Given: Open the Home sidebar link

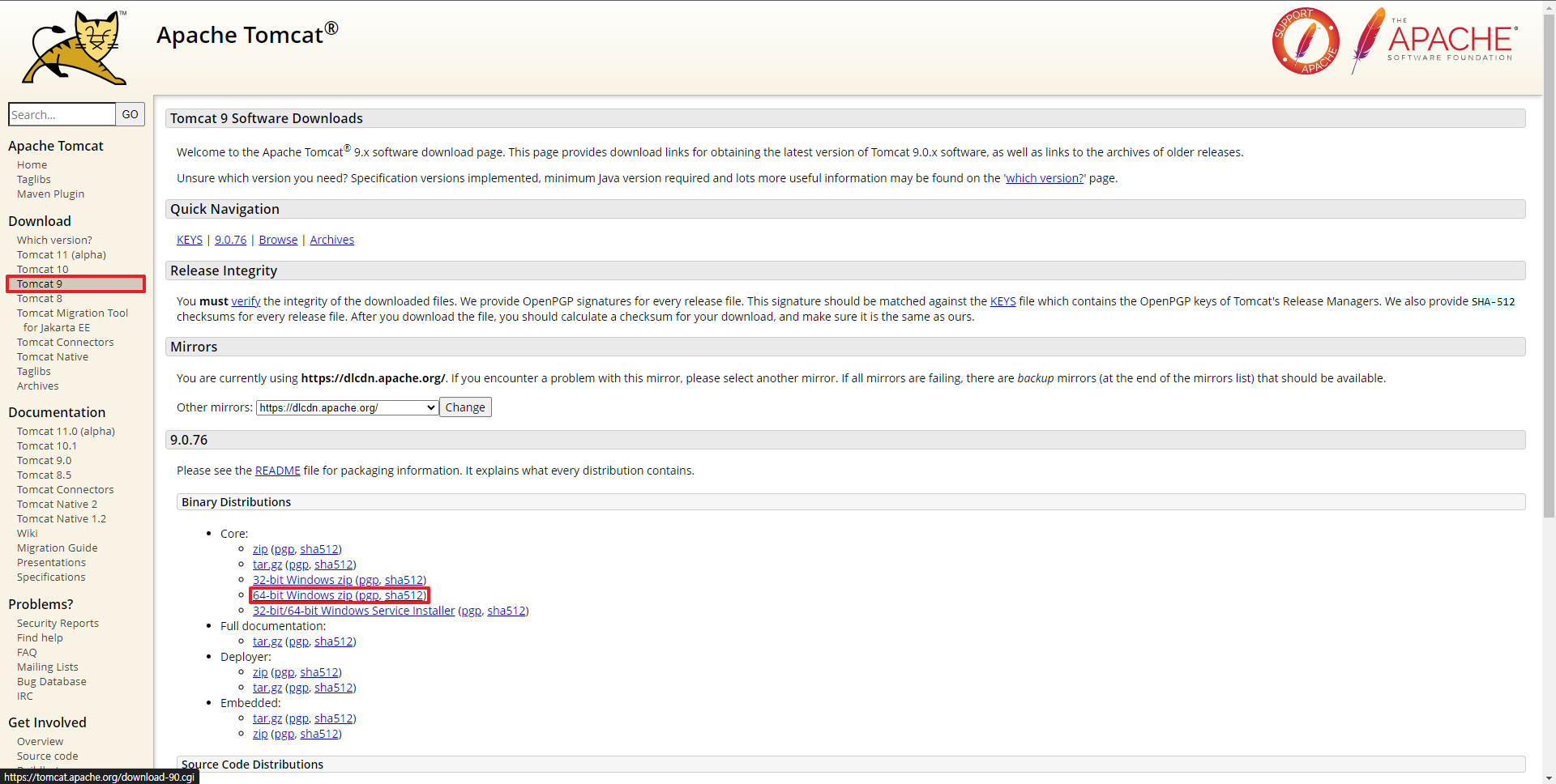Looking at the screenshot, I should [x=32, y=164].
